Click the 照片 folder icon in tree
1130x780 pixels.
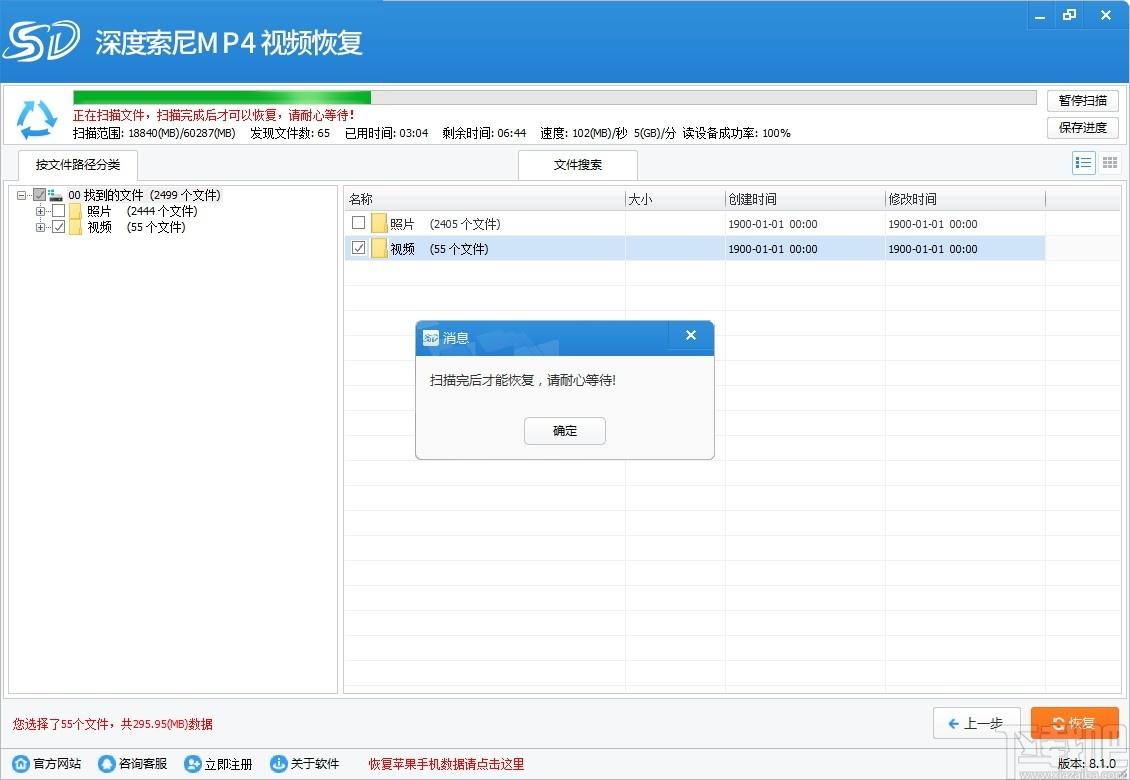click(x=76, y=211)
